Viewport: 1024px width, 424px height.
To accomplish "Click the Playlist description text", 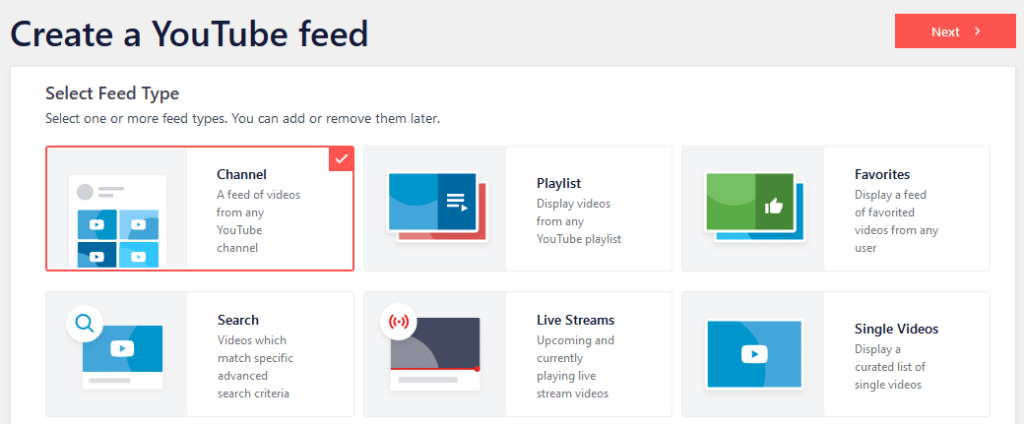I will click(579, 221).
